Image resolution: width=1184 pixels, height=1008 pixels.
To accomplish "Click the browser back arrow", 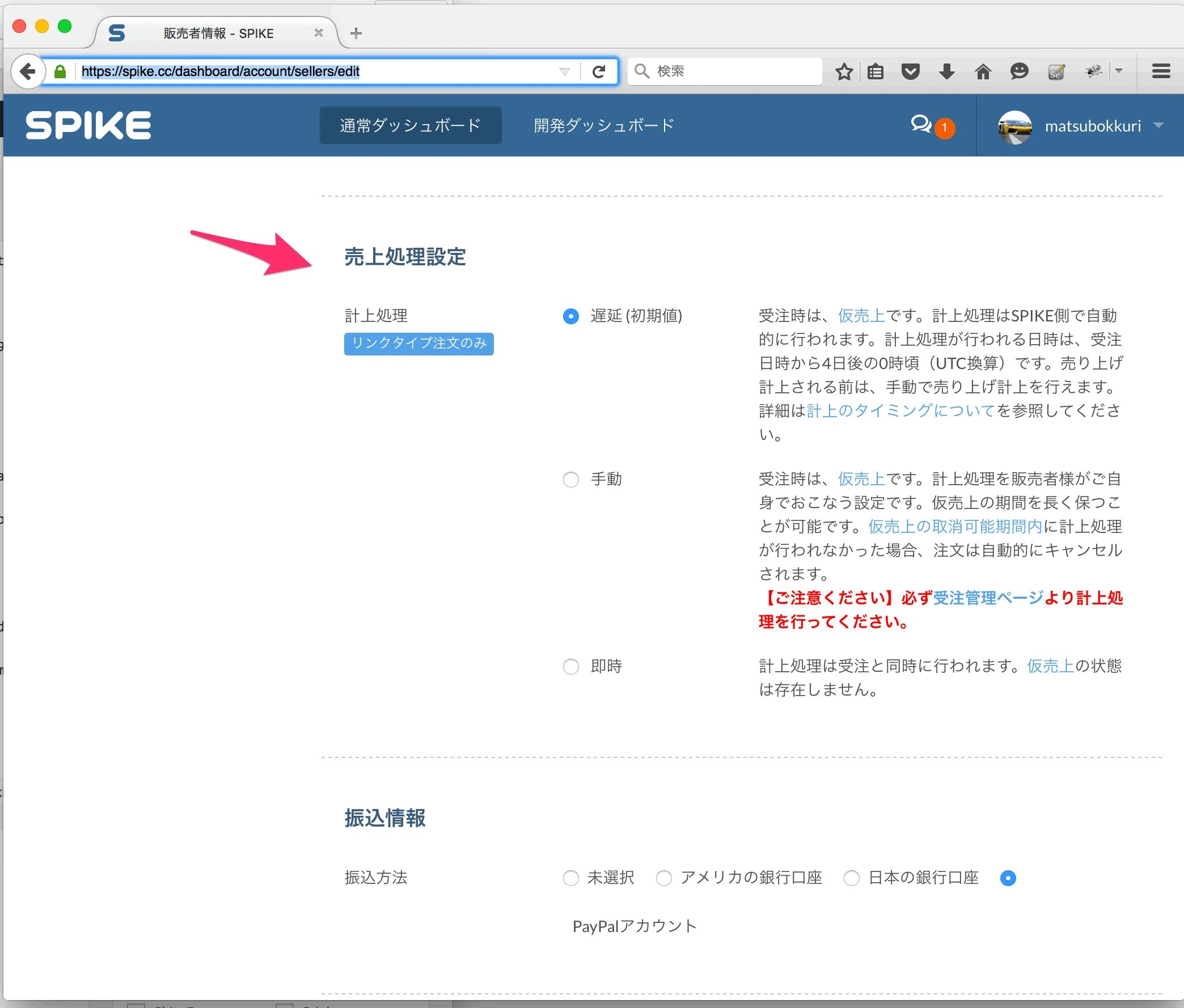I will point(27,71).
